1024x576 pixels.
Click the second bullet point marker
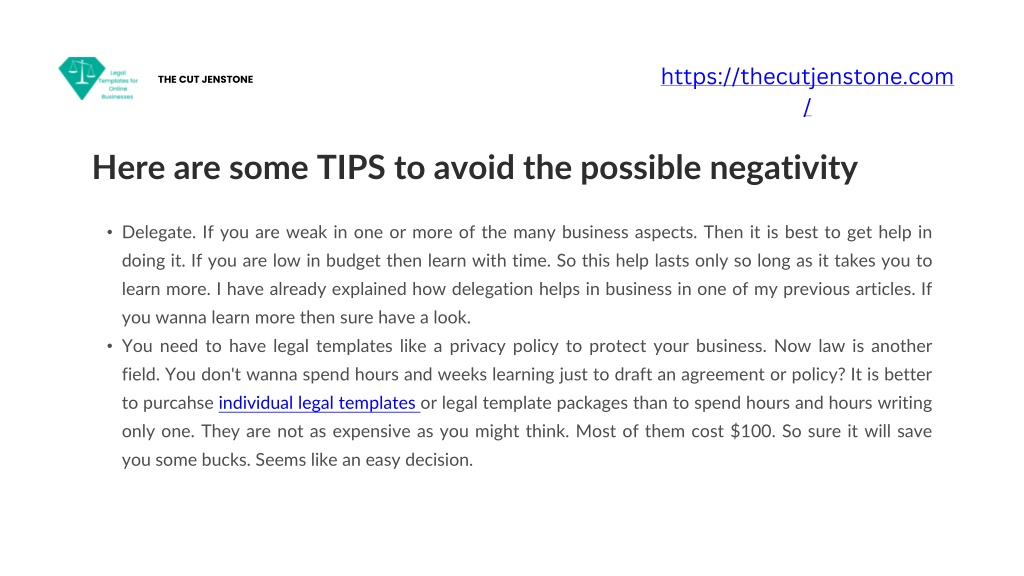[x=110, y=346]
